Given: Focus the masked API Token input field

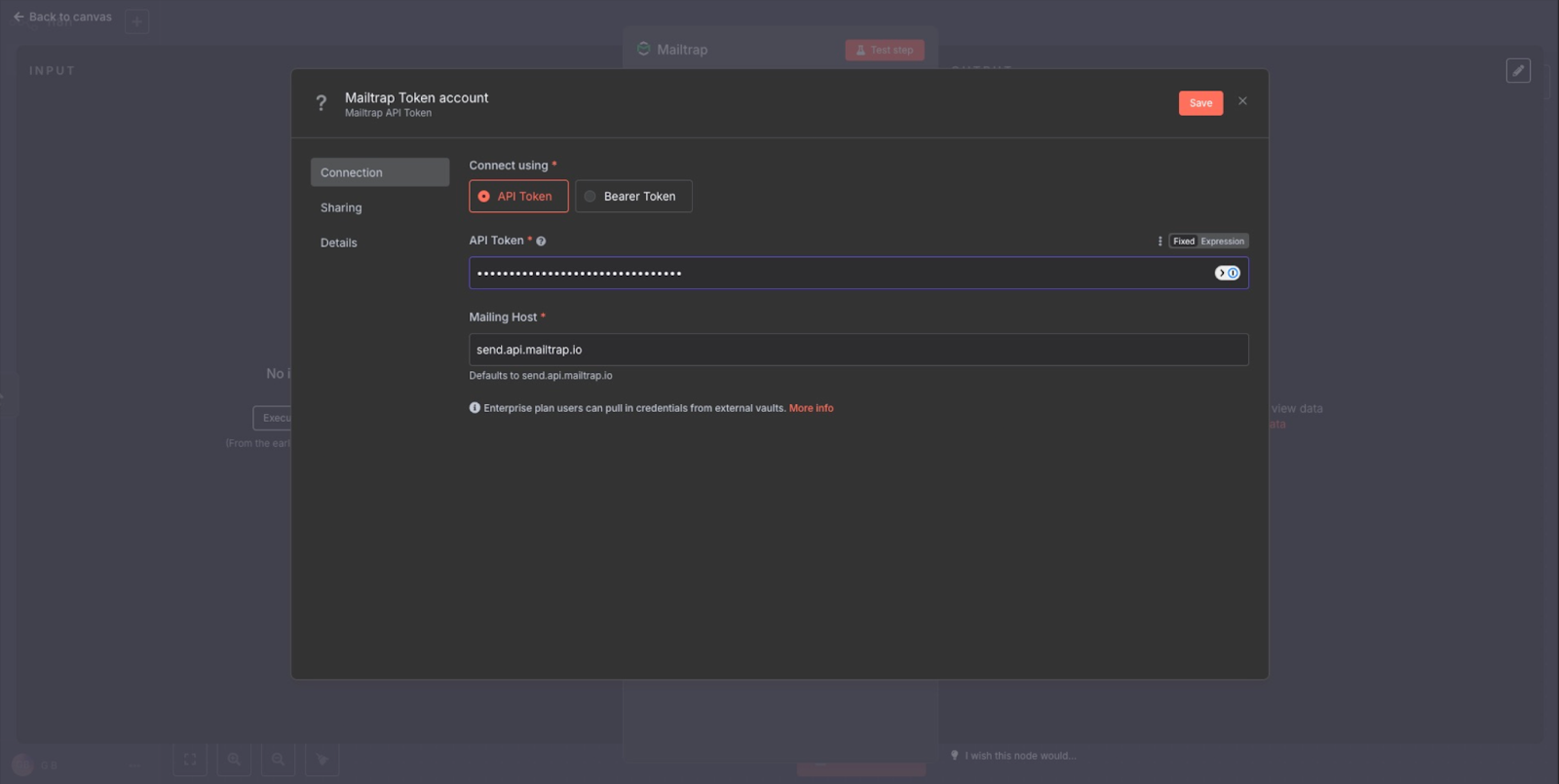Looking at the screenshot, I should click(x=838, y=273).
